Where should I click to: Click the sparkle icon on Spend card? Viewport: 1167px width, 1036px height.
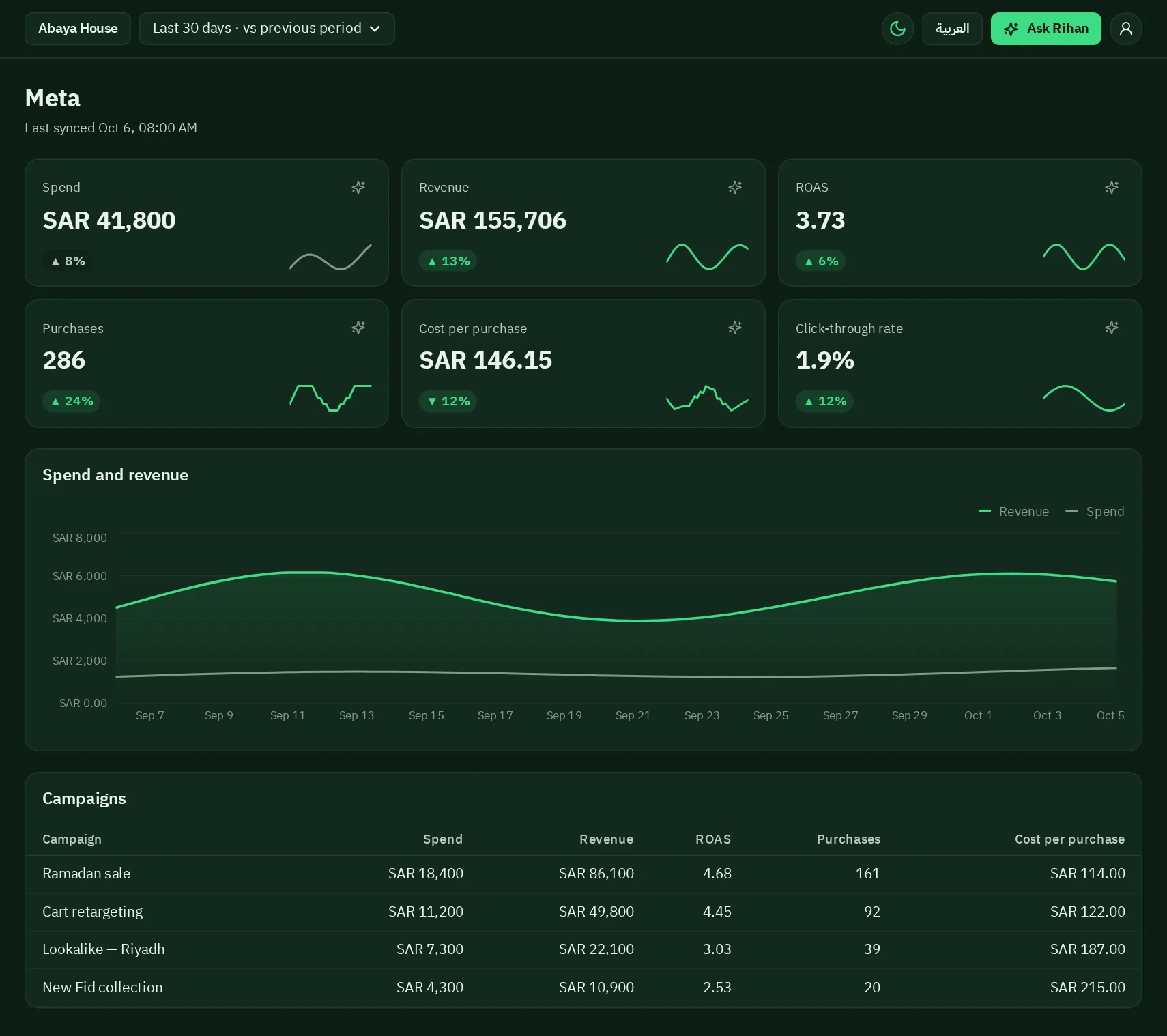coord(358,187)
